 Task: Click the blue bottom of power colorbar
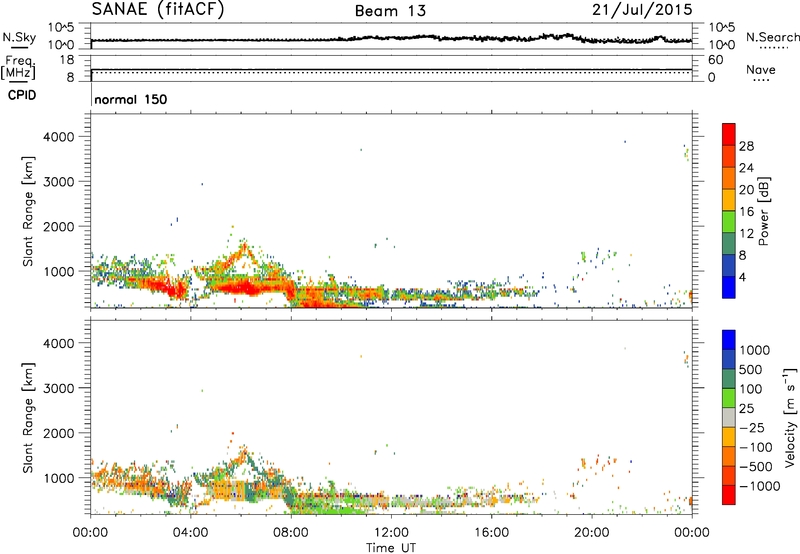pos(729,287)
